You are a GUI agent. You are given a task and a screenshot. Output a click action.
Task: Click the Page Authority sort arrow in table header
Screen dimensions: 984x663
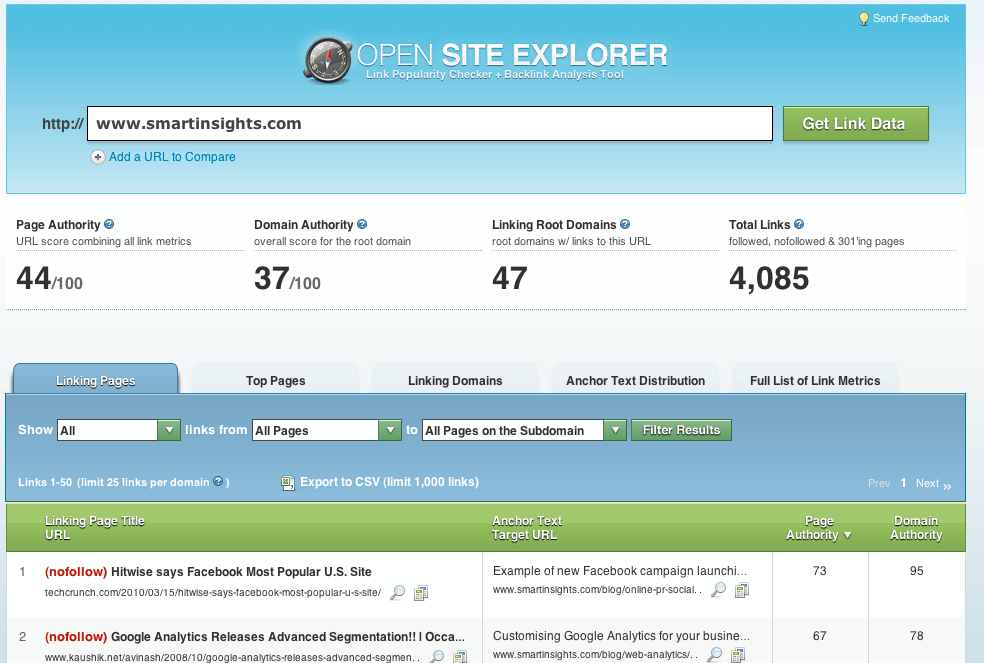pyautogui.click(x=848, y=536)
